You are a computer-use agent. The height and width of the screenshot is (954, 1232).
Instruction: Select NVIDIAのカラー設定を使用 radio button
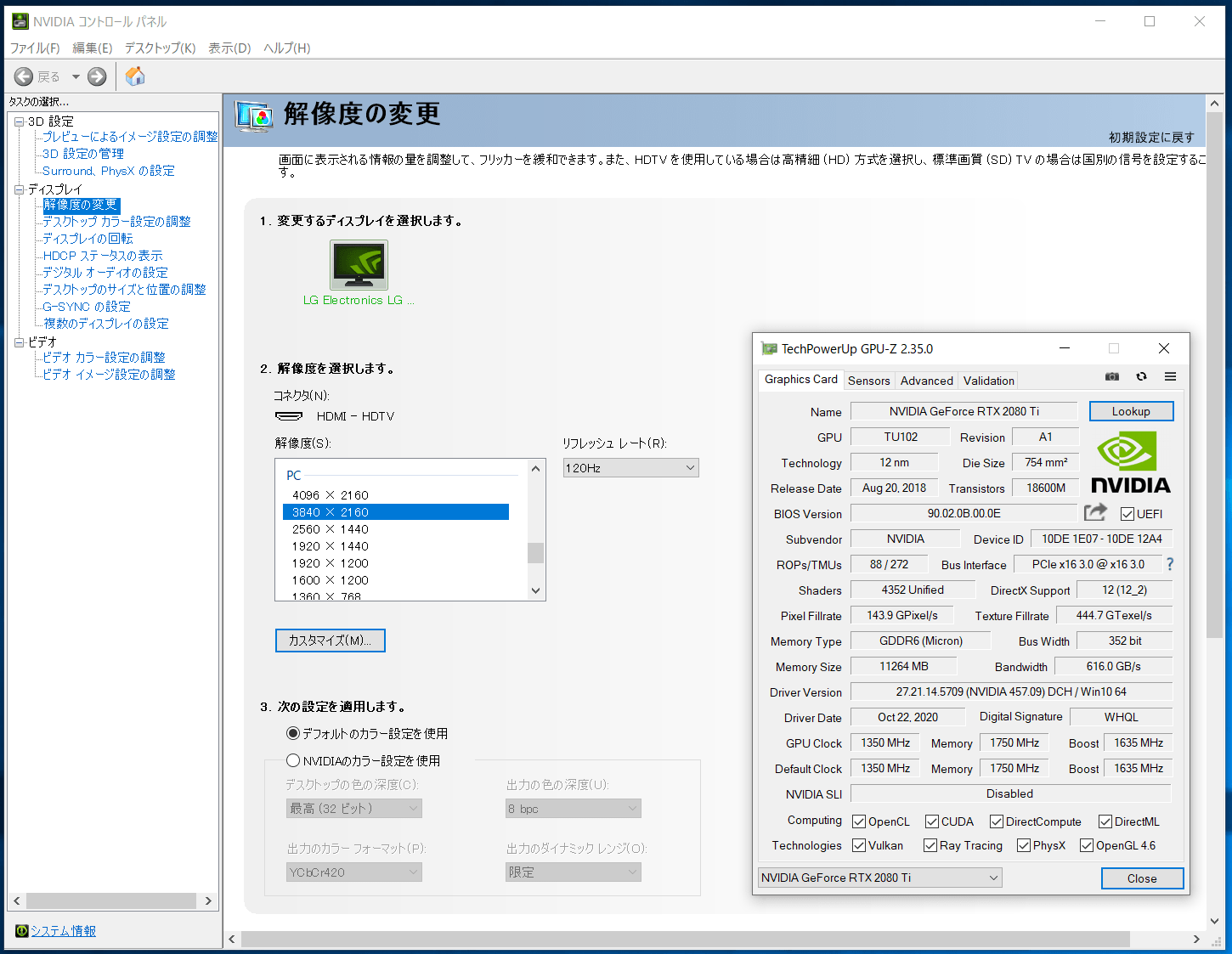(x=293, y=760)
